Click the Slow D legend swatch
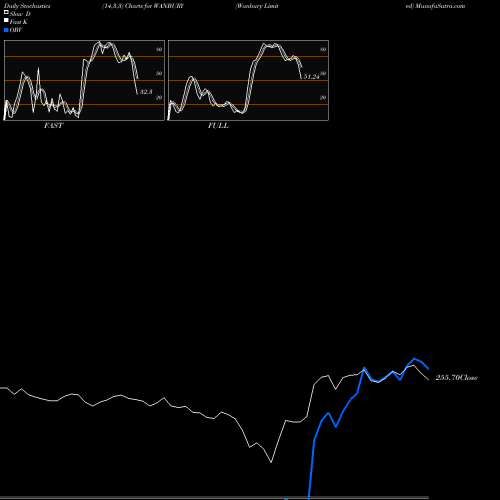This screenshot has height=500, width=500. pyautogui.click(x=6, y=12)
